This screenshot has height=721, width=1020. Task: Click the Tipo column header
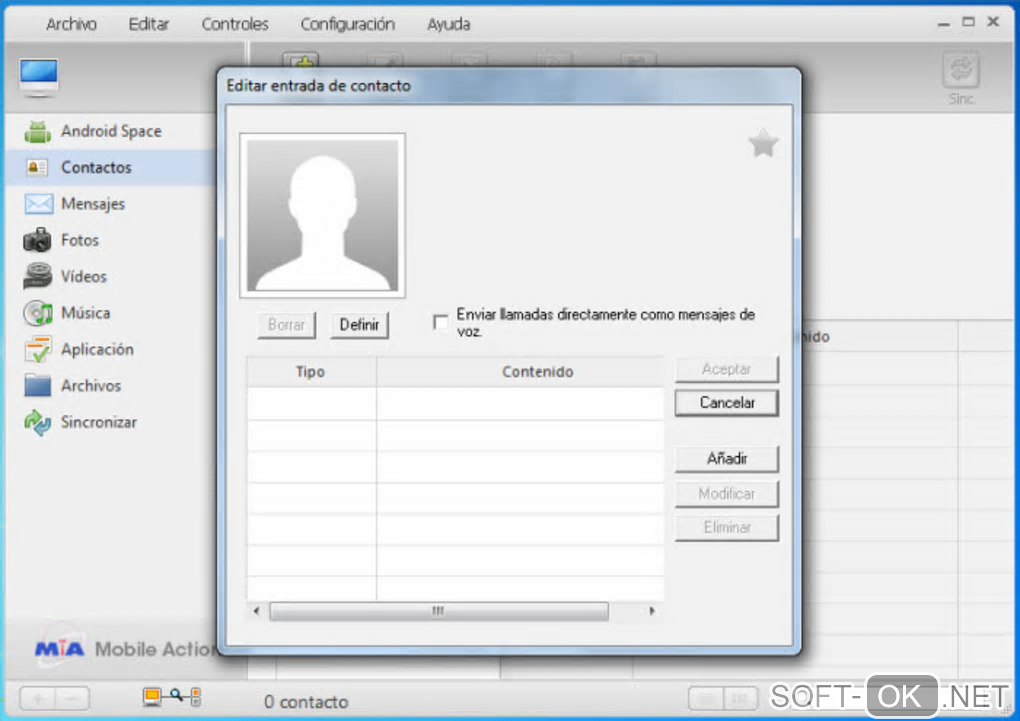tap(311, 372)
